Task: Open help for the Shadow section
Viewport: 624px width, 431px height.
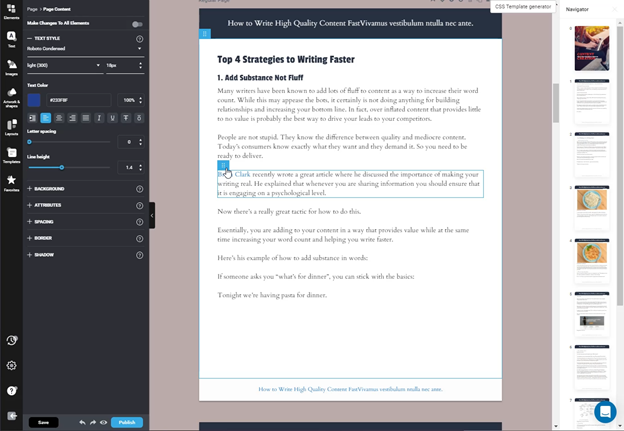Action: [x=139, y=255]
